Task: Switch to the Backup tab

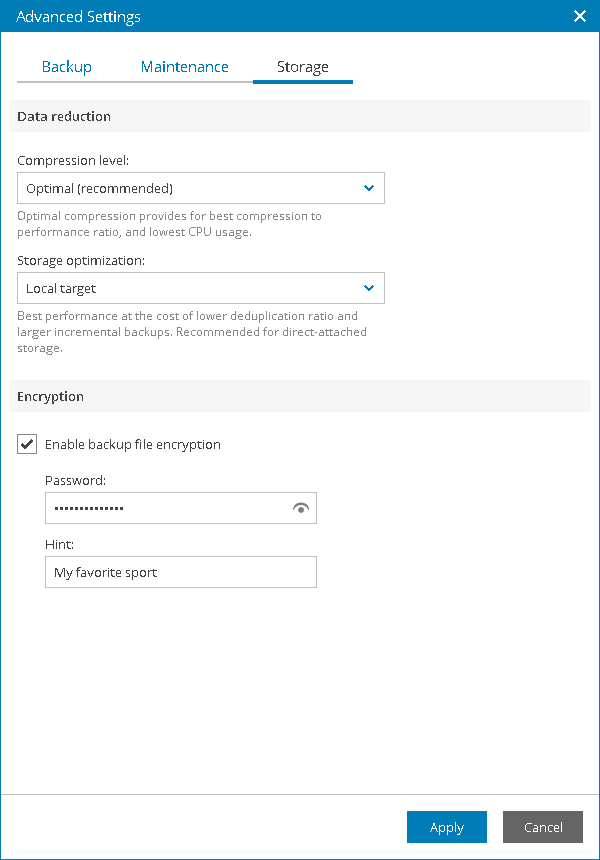Action: pos(67,67)
